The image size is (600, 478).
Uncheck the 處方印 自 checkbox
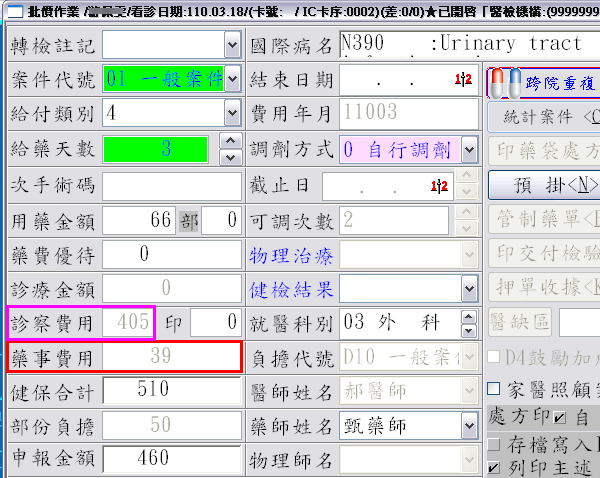(x=559, y=416)
